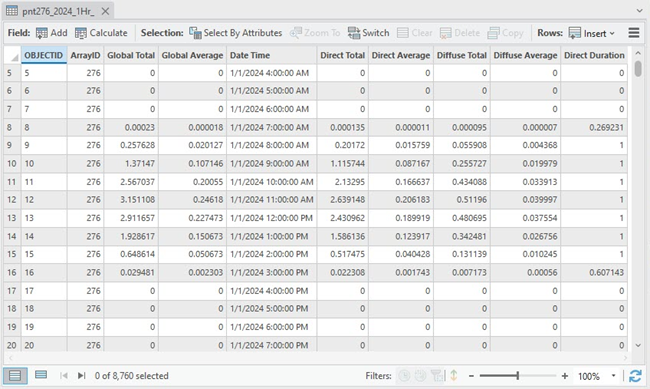Jump to last record arrow

(x=81, y=376)
